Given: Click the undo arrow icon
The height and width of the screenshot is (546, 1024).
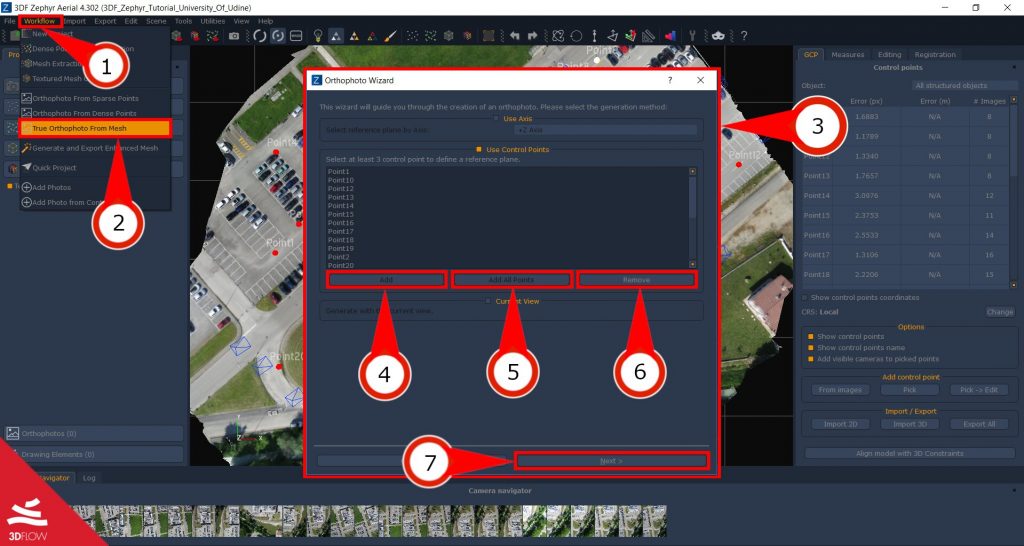Looking at the screenshot, I should click(x=515, y=36).
